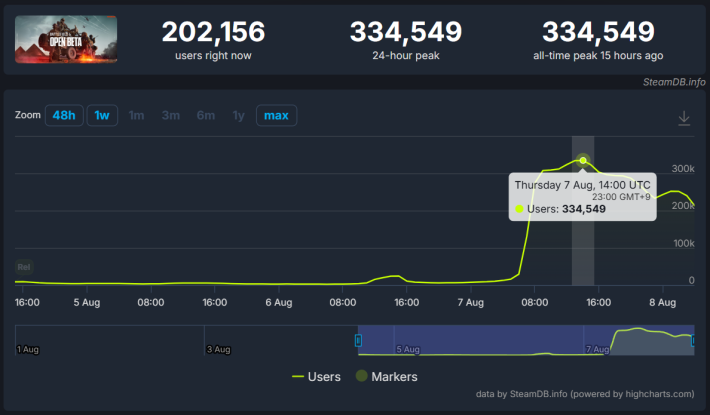This screenshot has height=415, width=710.
Task: Select the 1m zoom range
Action: [136, 116]
